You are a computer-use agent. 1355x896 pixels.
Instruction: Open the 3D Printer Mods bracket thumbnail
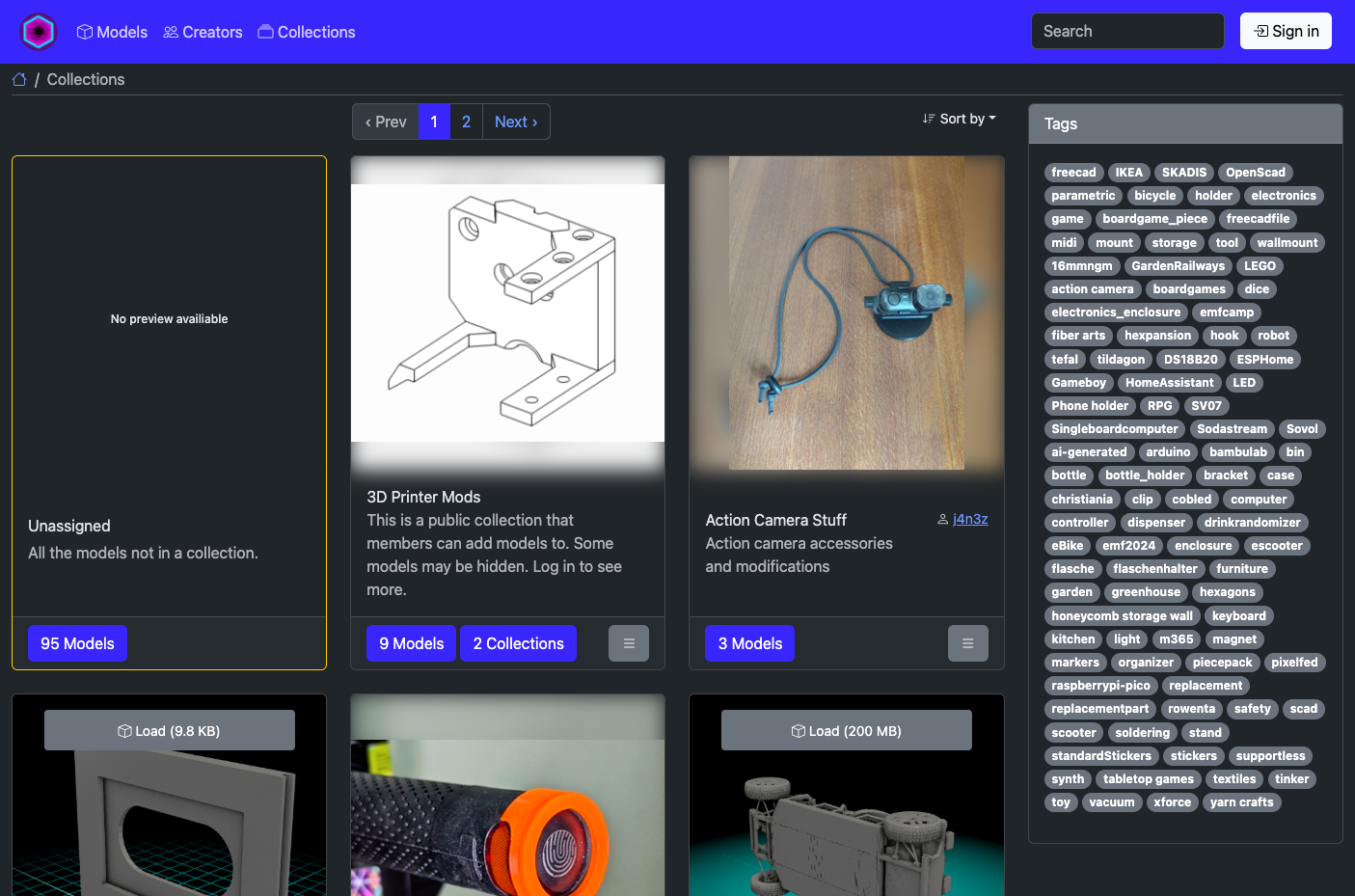507,313
